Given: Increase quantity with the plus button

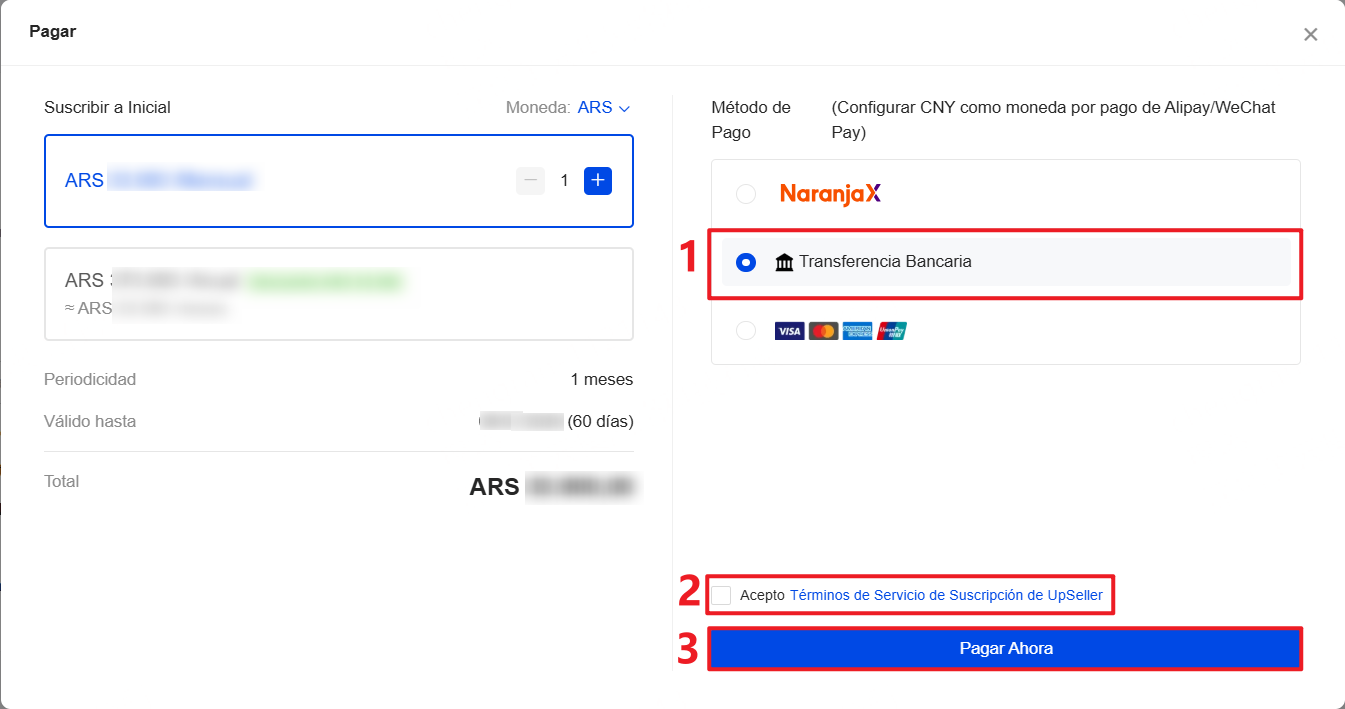Looking at the screenshot, I should click(597, 181).
